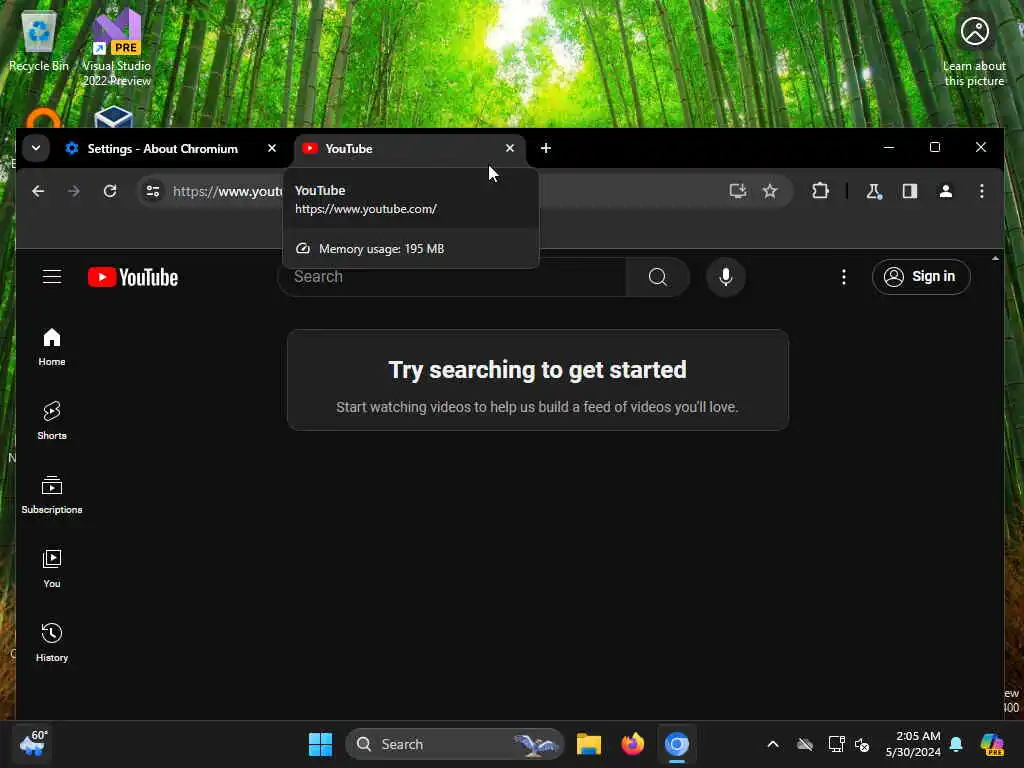
Task: Launch Firefox from the taskbar
Action: pos(632,744)
